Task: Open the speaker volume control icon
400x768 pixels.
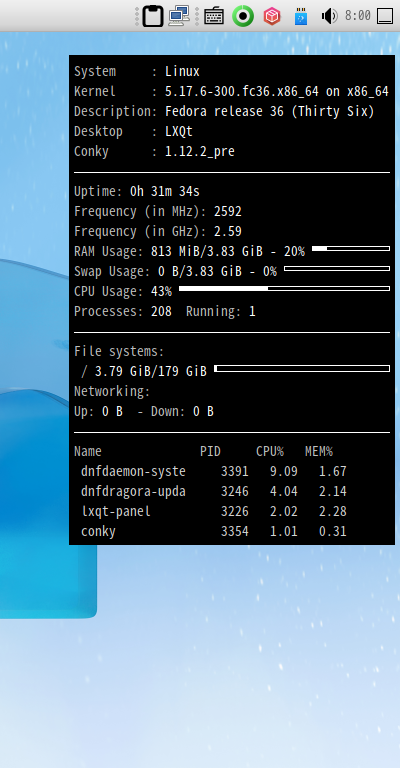Action: click(x=329, y=16)
